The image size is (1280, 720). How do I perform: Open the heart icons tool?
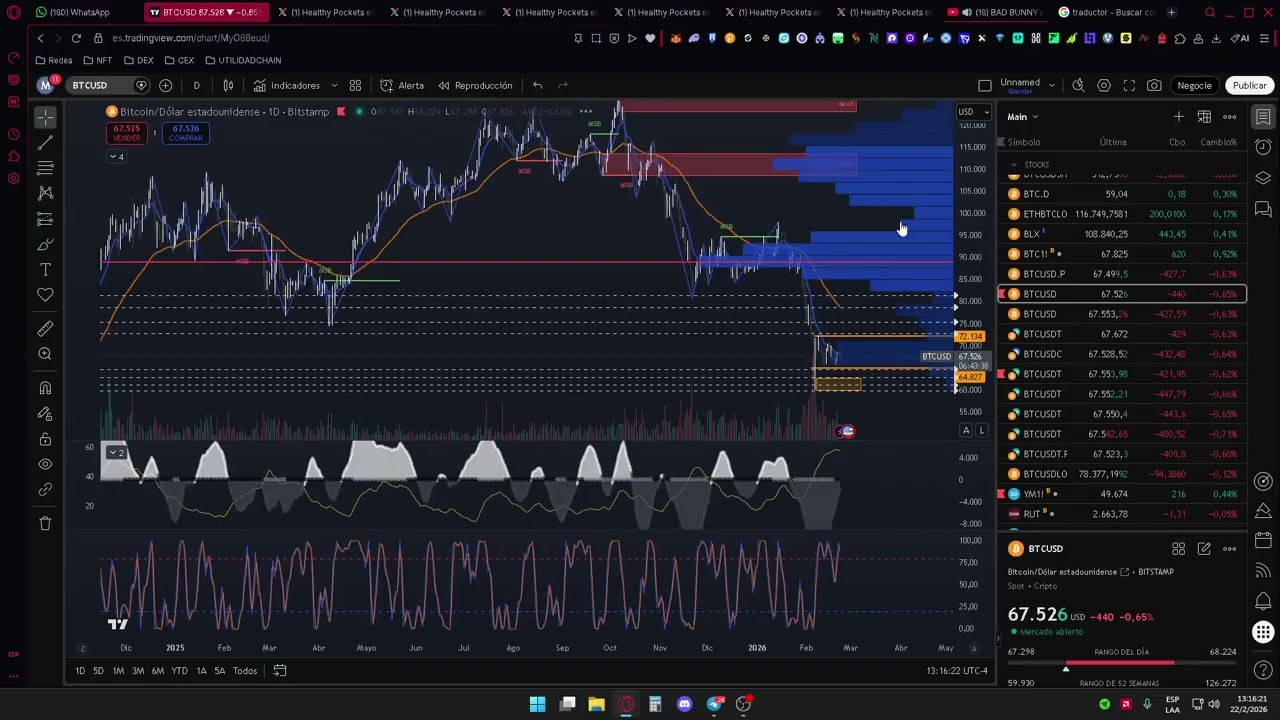pyautogui.click(x=45, y=295)
